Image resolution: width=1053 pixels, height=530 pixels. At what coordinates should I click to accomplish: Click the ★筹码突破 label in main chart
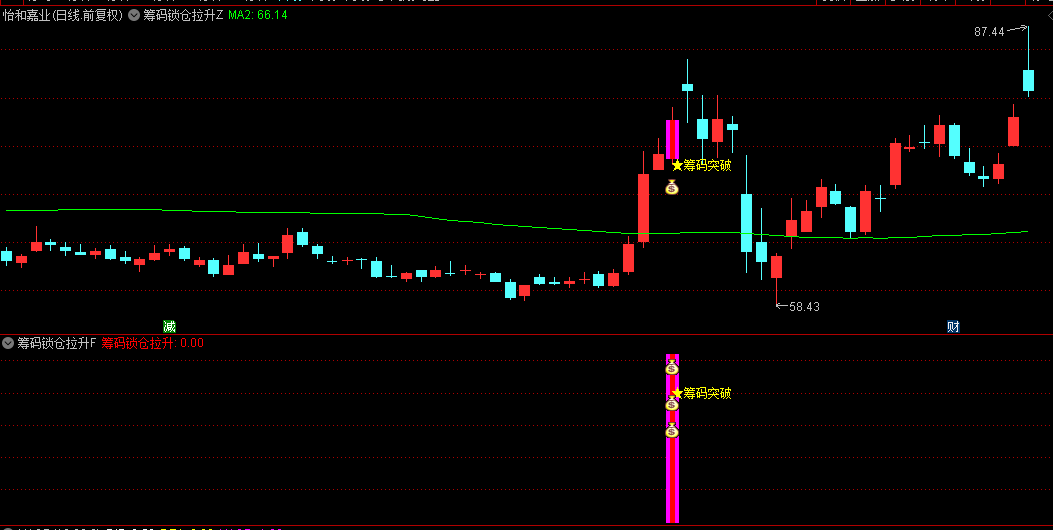tap(702, 165)
